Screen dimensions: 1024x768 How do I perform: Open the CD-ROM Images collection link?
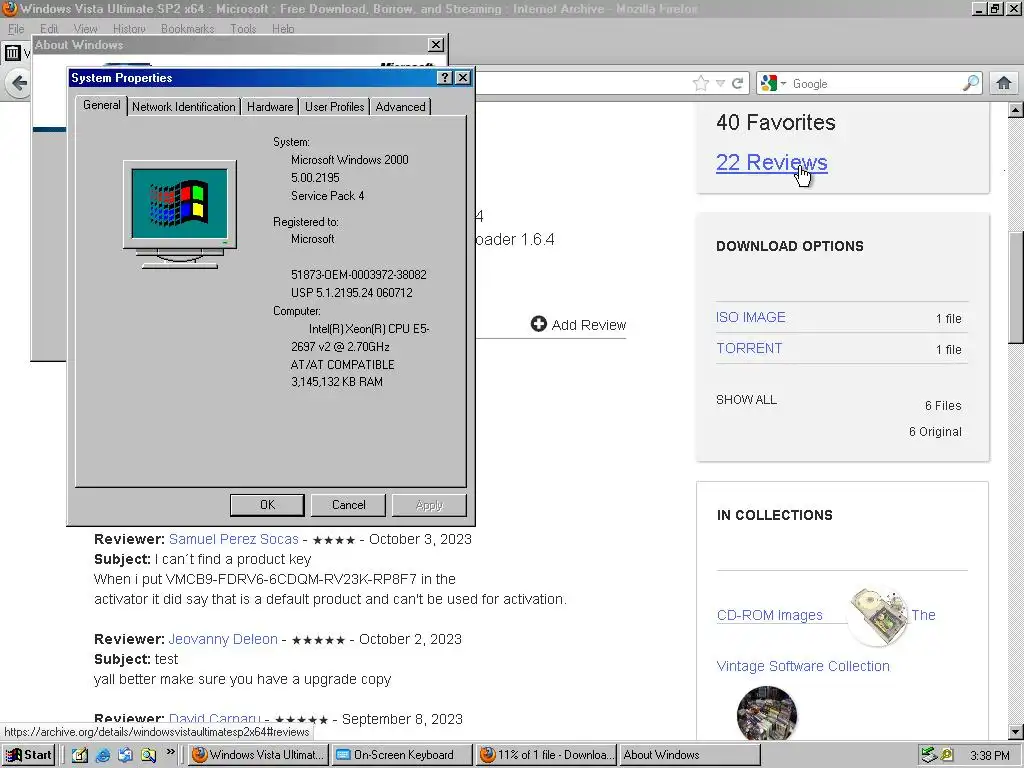(769, 615)
